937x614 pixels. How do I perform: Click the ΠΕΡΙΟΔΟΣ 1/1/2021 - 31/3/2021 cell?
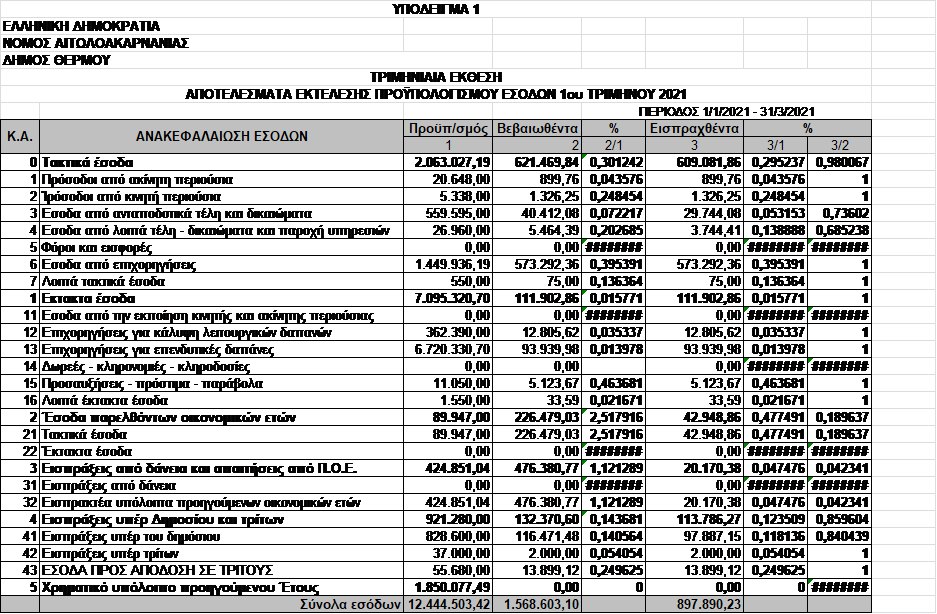coord(726,110)
